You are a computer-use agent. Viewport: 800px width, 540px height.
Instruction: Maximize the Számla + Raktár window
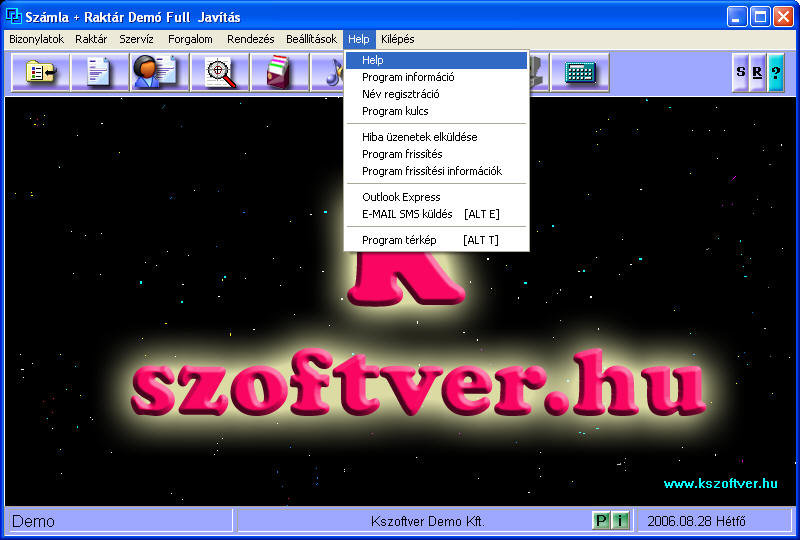tap(760, 17)
